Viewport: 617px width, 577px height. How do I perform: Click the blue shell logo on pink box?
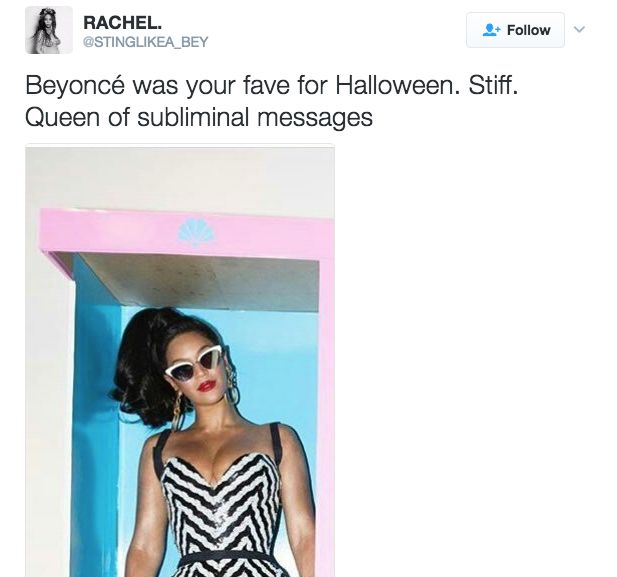coord(196,232)
